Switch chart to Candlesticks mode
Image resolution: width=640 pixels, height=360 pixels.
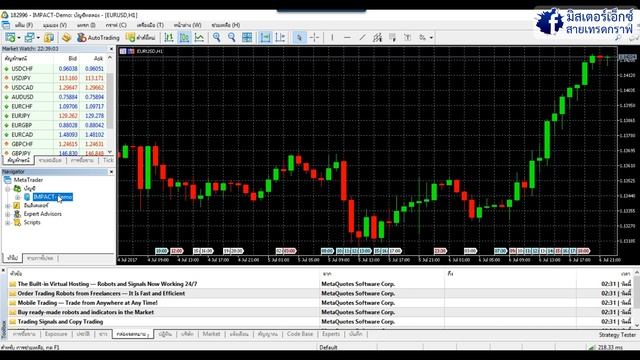tap(184, 38)
